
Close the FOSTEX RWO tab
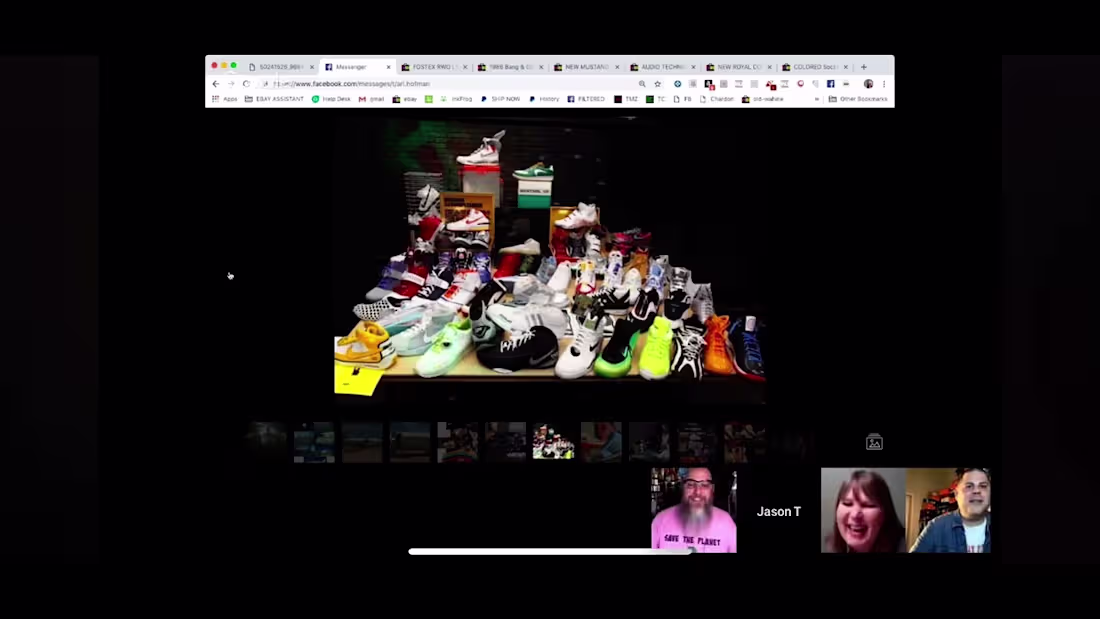coord(465,67)
